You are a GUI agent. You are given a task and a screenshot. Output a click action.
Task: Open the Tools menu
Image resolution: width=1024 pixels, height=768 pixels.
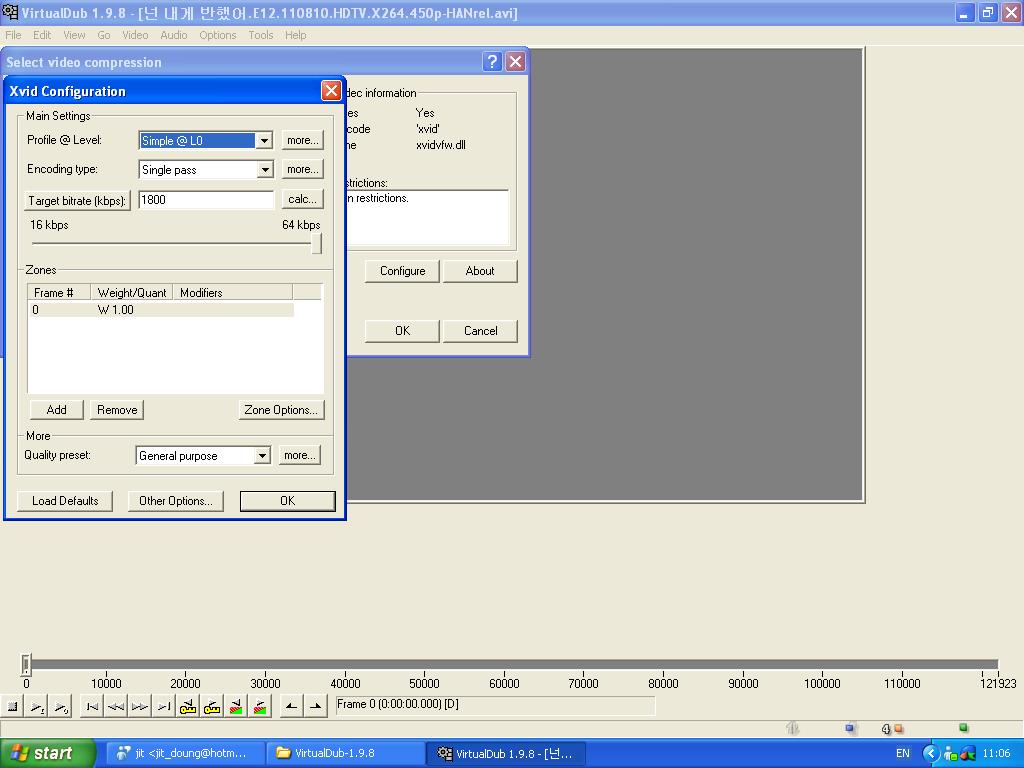[261, 35]
